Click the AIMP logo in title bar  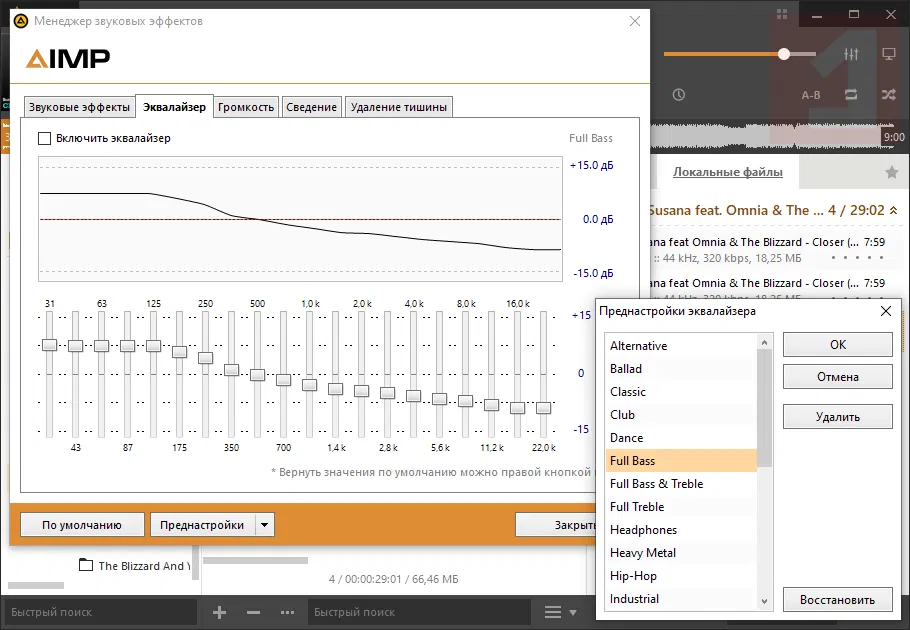point(21,21)
